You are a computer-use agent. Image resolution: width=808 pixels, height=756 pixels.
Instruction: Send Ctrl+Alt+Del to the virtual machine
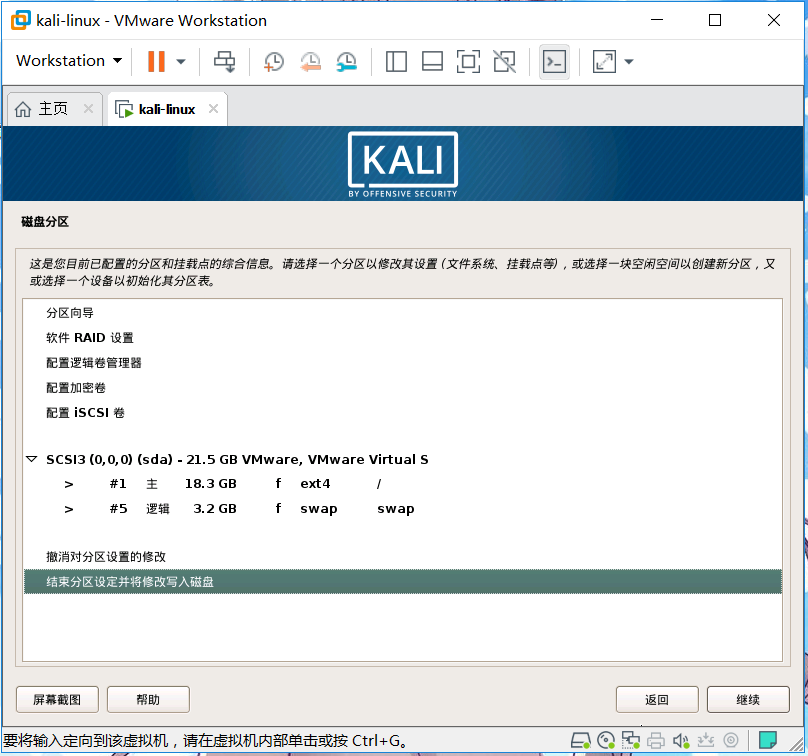pos(225,61)
